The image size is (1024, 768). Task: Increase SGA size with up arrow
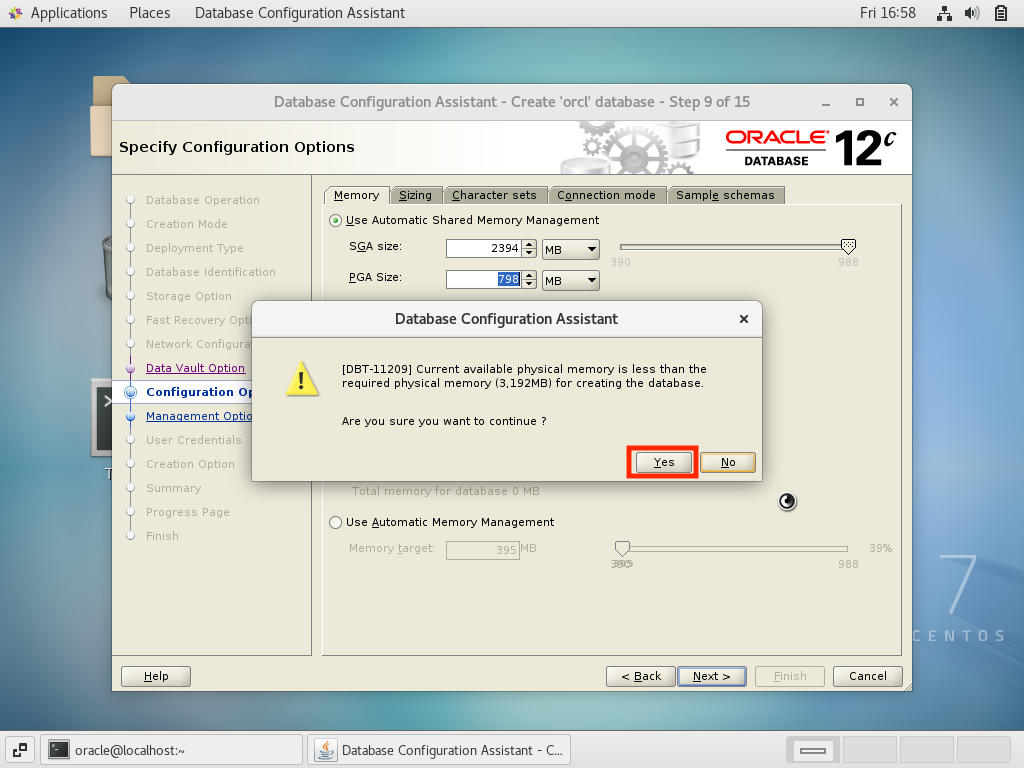click(x=530, y=244)
